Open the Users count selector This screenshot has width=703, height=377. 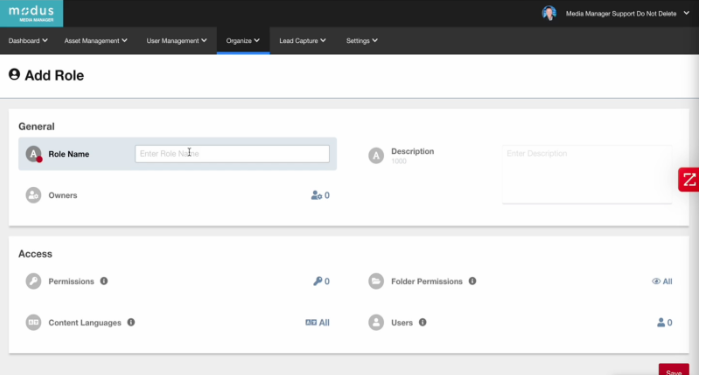[x=664, y=322]
